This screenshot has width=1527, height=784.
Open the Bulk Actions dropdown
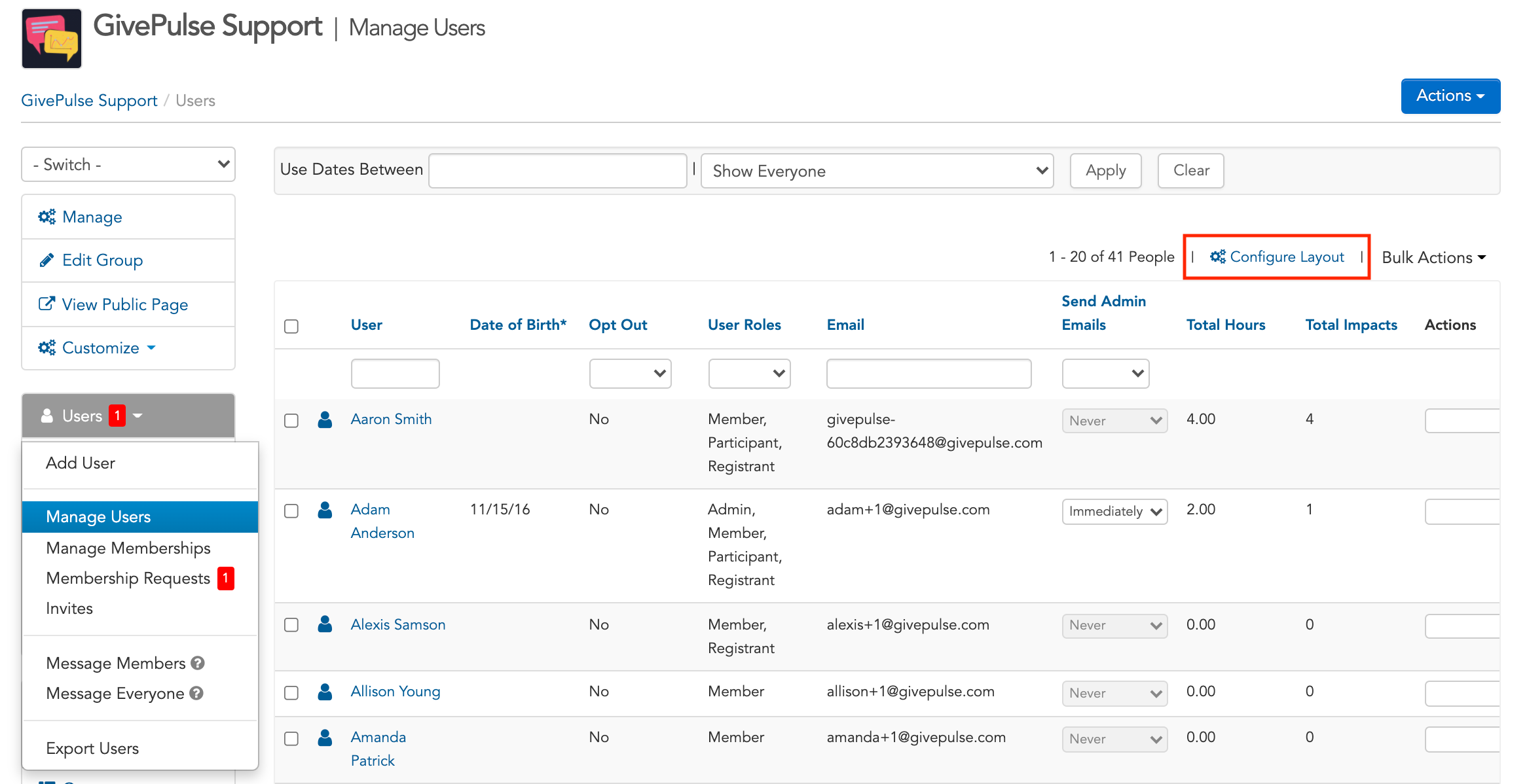pyautogui.click(x=1434, y=257)
